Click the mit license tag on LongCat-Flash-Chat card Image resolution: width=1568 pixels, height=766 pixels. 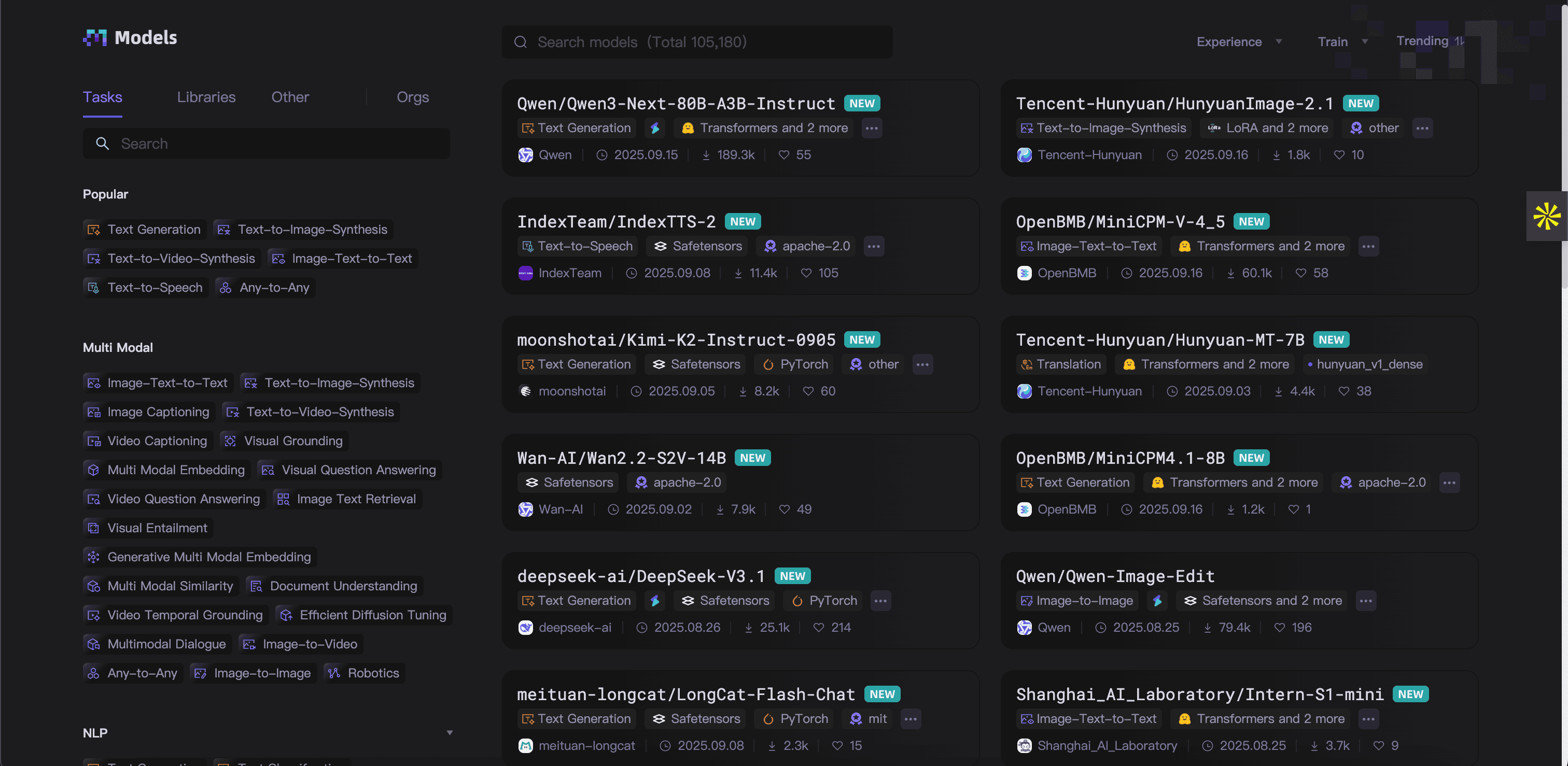pyautogui.click(x=867, y=718)
